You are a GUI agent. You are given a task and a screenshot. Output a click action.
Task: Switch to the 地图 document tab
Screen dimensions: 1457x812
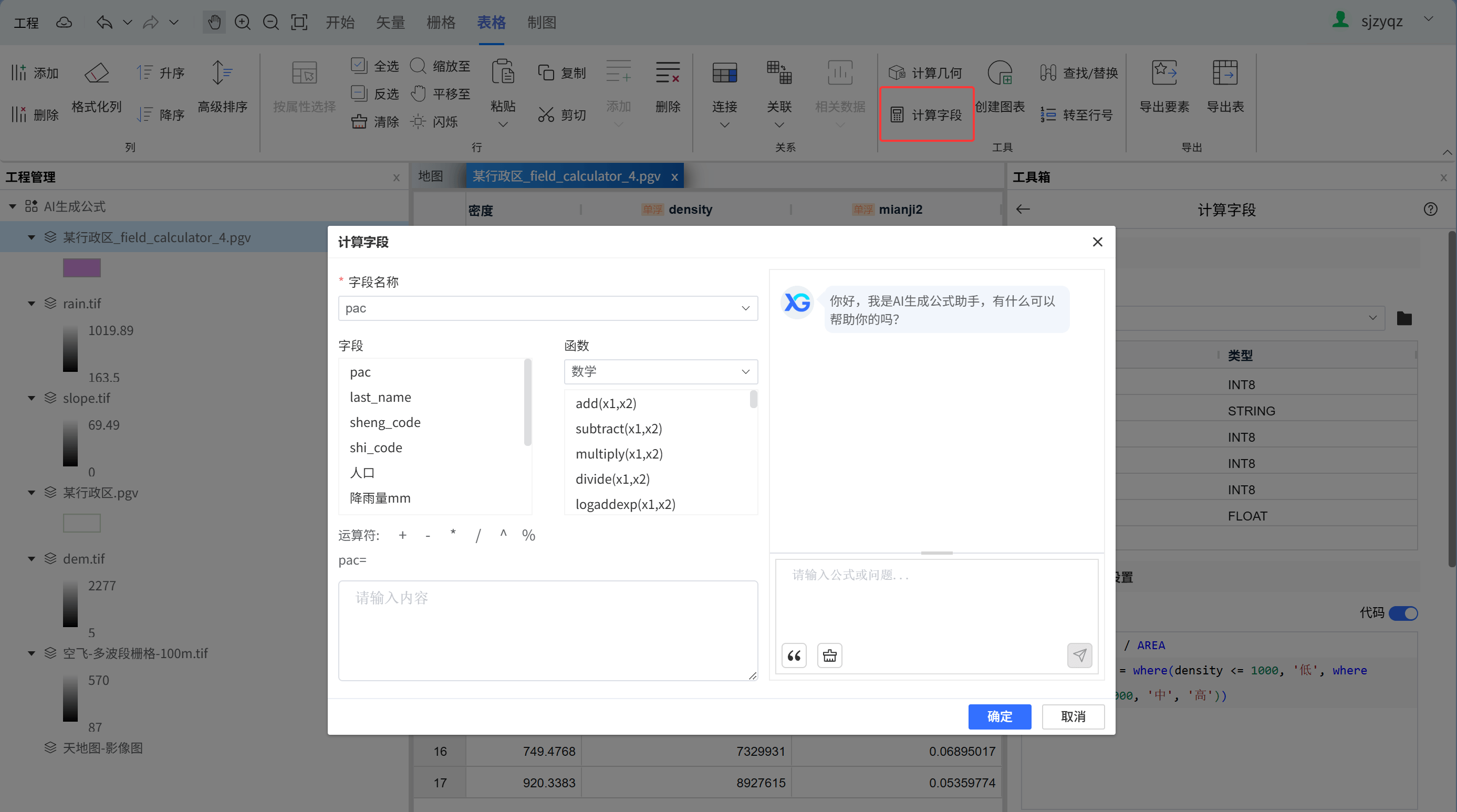431,176
